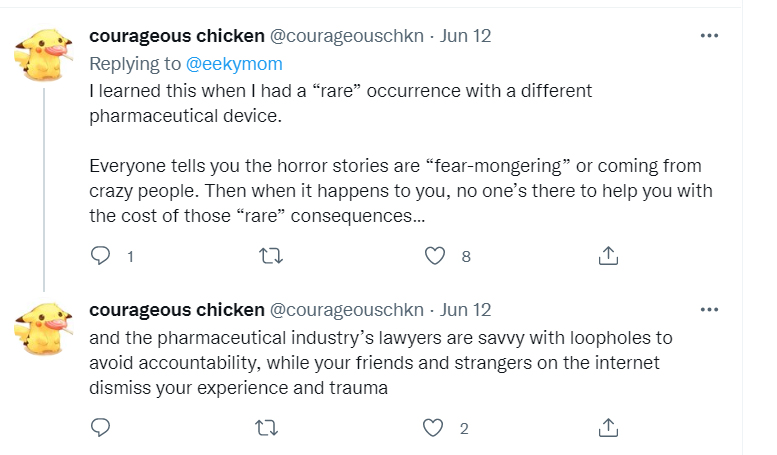Open tweet text about pharmaceutical industry's lawyers
777x455 pixels.
tap(380, 362)
